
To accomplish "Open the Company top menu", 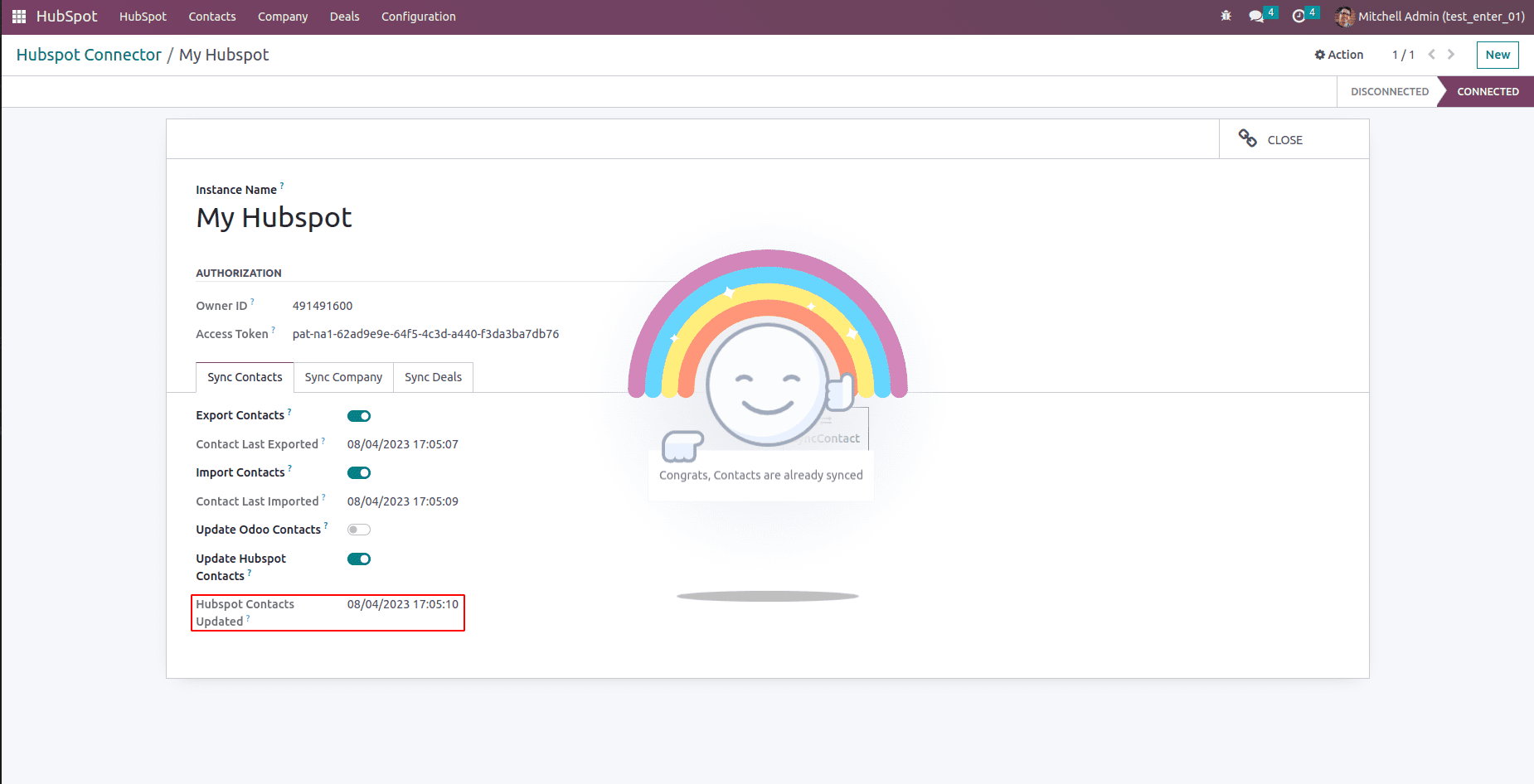I will 283,17.
